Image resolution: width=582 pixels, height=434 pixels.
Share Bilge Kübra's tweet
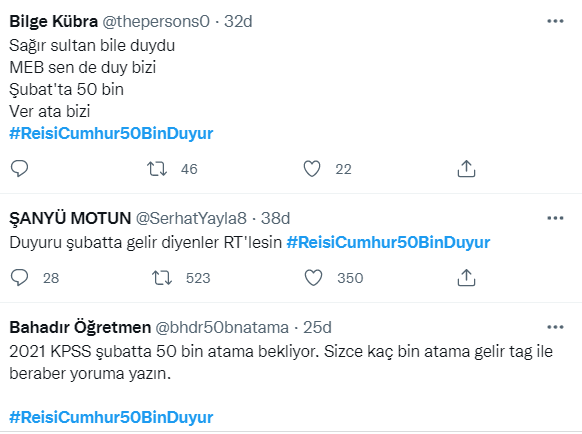(x=466, y=169)
